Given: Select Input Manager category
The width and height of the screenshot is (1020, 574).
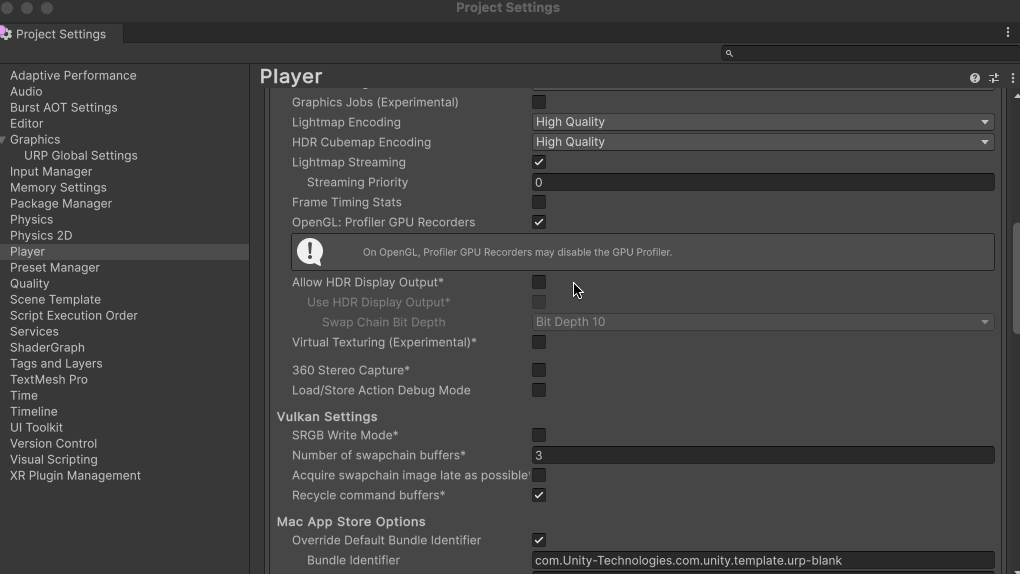Looking at the screenshot, I should (x=51, y=172).
